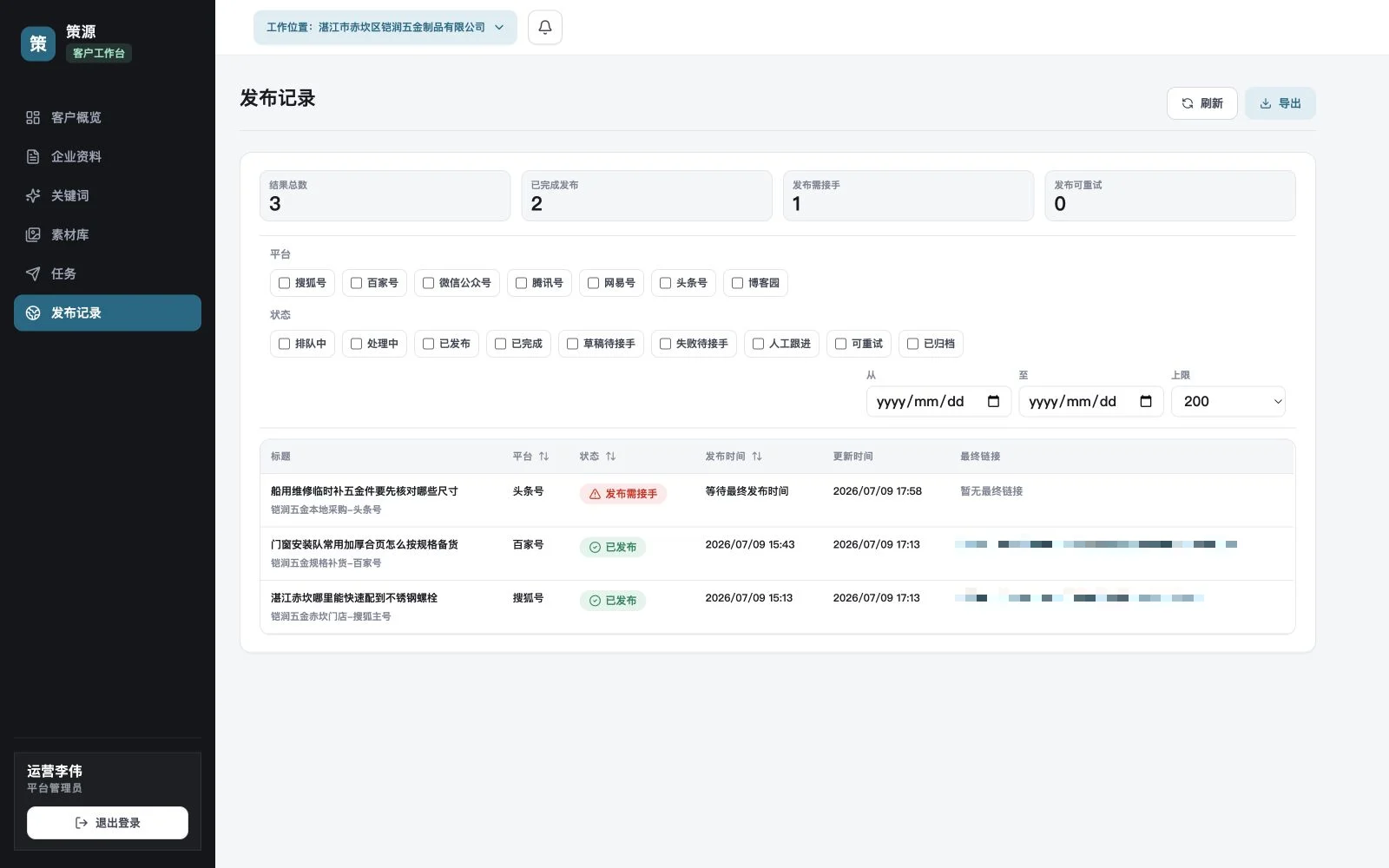Screen dimensions: 1389x868
Task: Check the 微信公众号 platform filter
Action: coord(428,283)
